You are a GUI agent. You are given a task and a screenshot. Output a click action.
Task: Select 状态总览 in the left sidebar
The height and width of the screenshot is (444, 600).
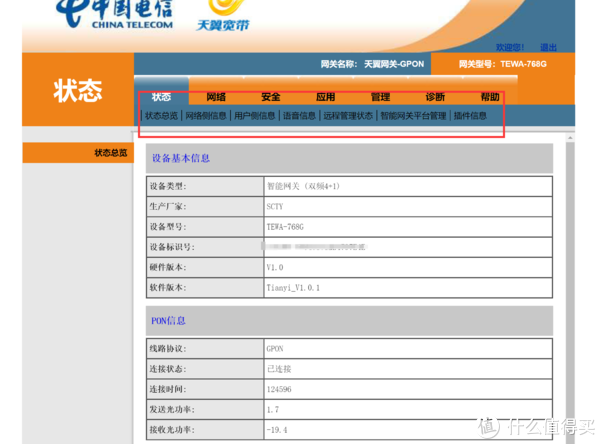(110, 153)
